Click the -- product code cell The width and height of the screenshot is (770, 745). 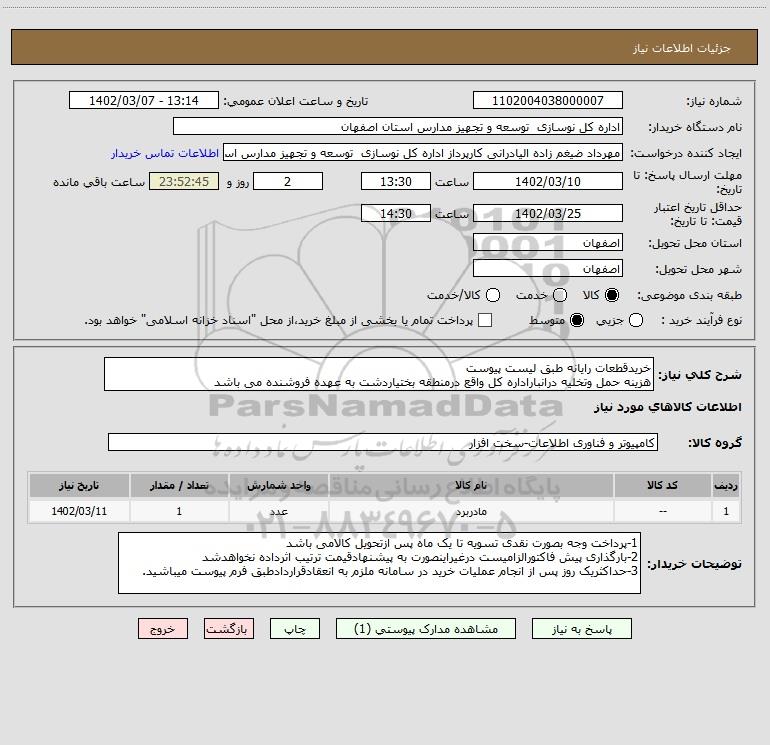[x=662, y=511]
